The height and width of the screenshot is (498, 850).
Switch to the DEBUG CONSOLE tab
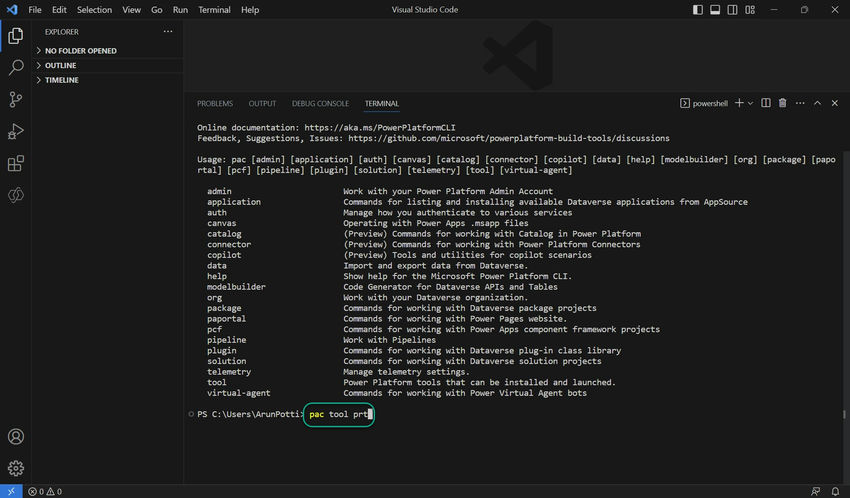(320, 103)
